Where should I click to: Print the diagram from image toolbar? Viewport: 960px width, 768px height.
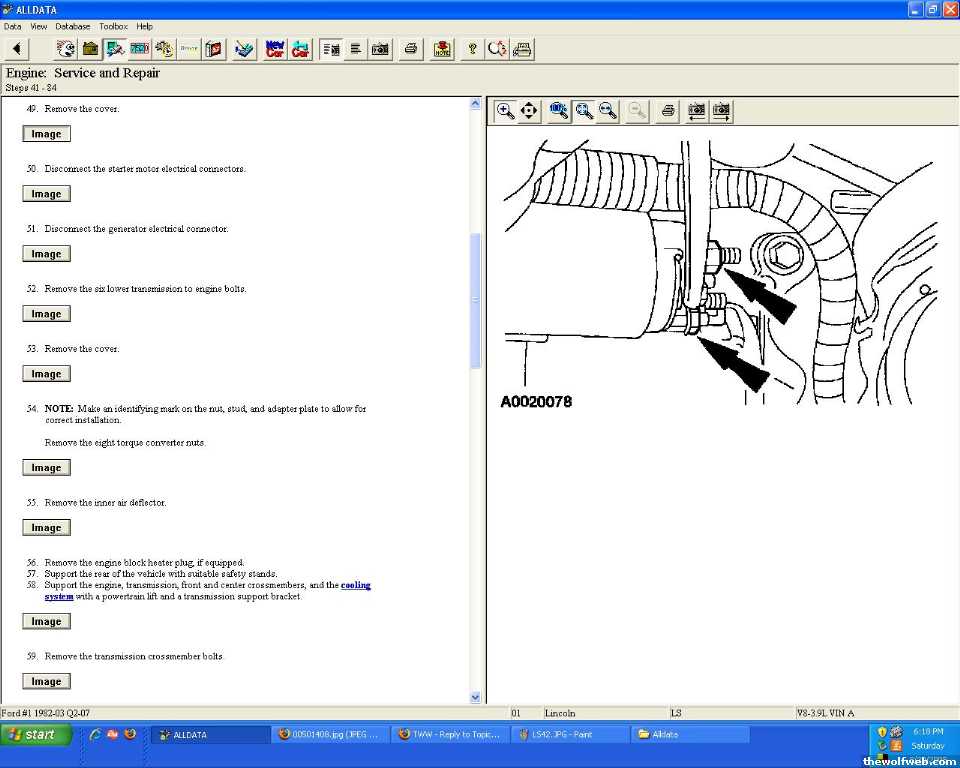tap(668, 111)
